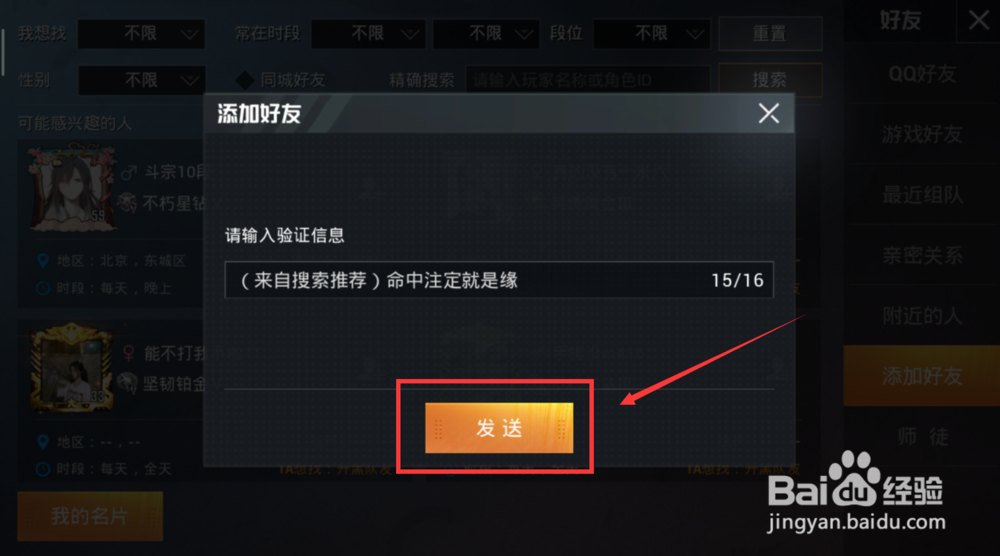Close the 添加好友 dialog with X
1000x556 pixels.
click(x=768, y=113)
